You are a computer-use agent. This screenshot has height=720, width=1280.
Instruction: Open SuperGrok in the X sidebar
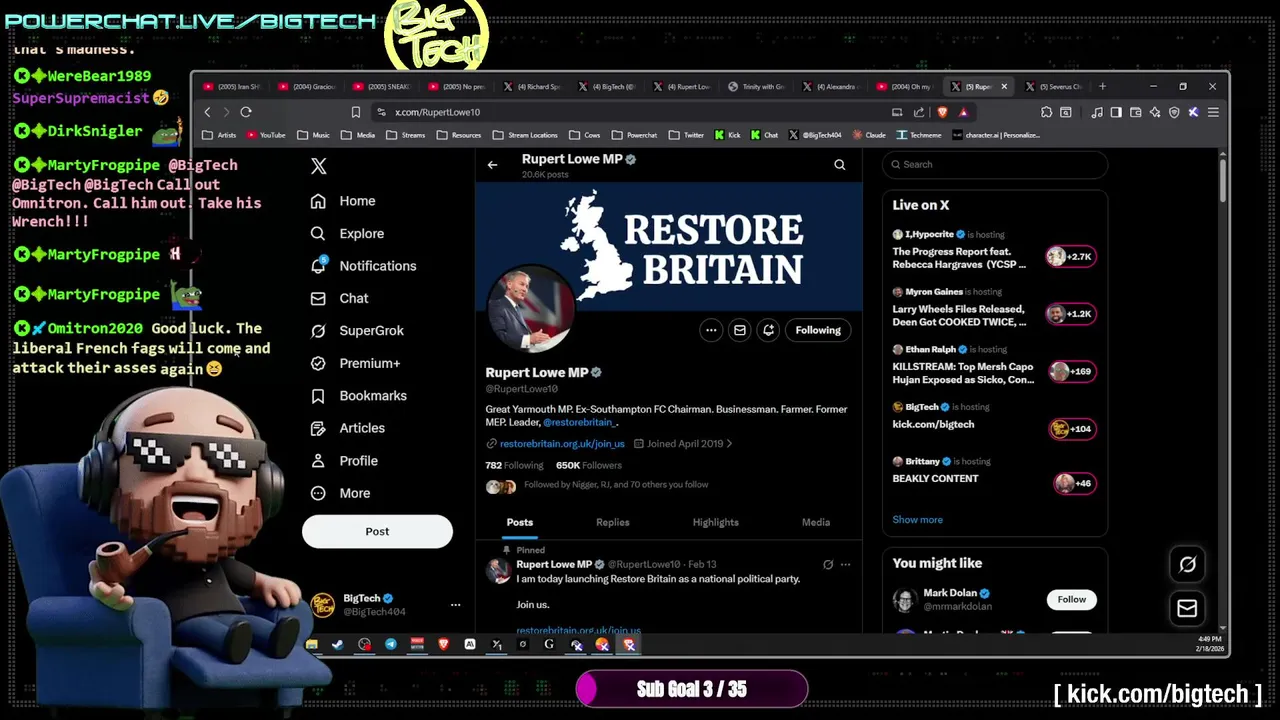357,330
